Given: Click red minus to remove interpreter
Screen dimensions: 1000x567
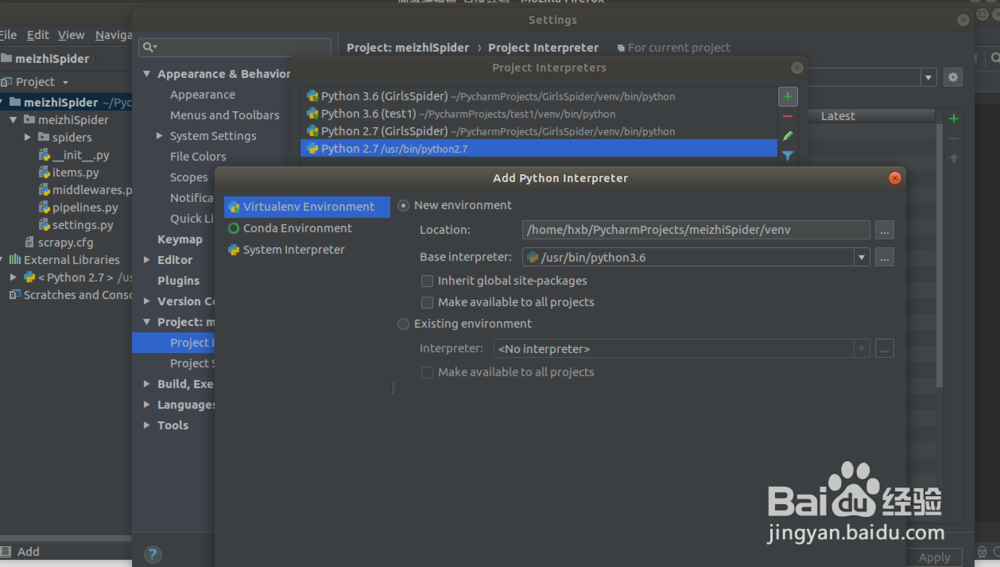Looking at the screenshot, I should click(788, 117).
